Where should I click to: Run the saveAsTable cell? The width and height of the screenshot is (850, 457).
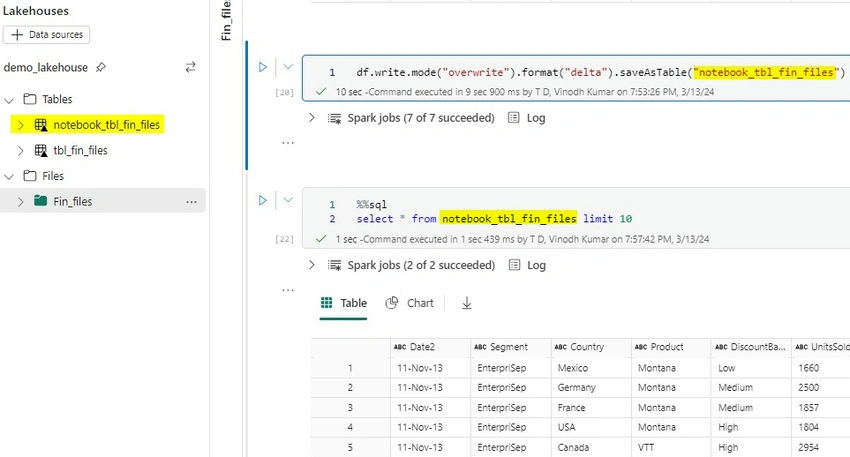coord(263,67)
